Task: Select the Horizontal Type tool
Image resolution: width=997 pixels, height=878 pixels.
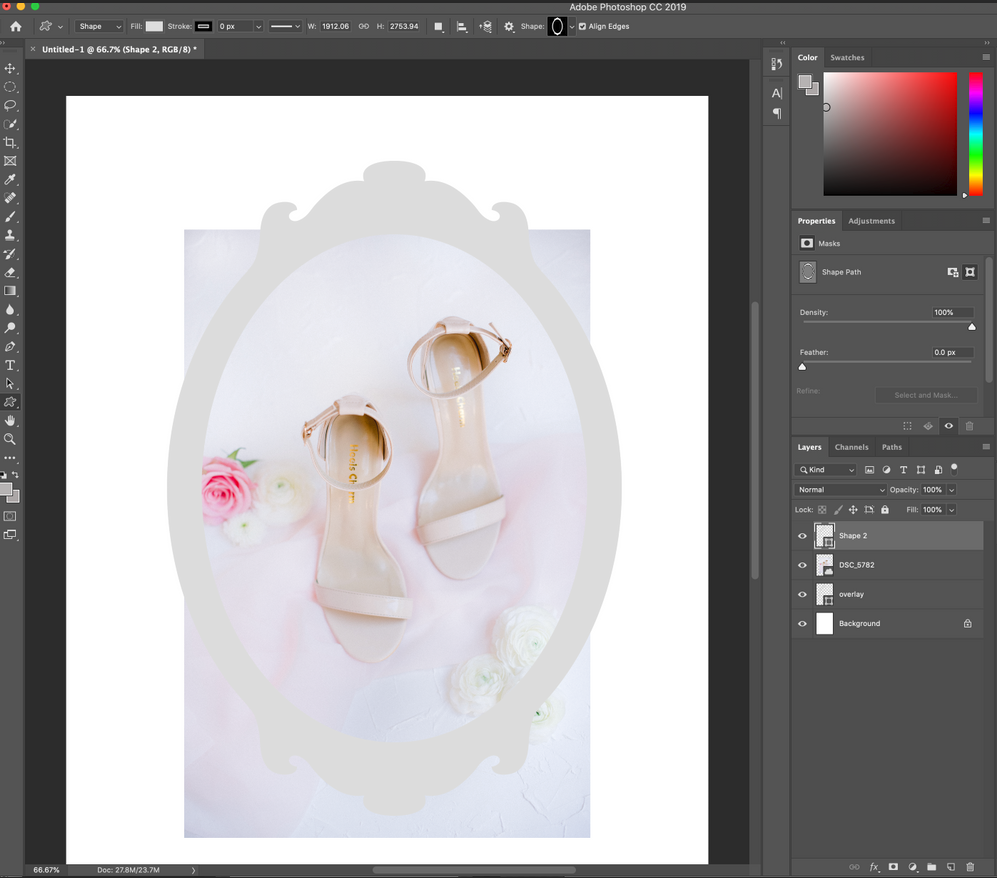Action: coord(11,365)
